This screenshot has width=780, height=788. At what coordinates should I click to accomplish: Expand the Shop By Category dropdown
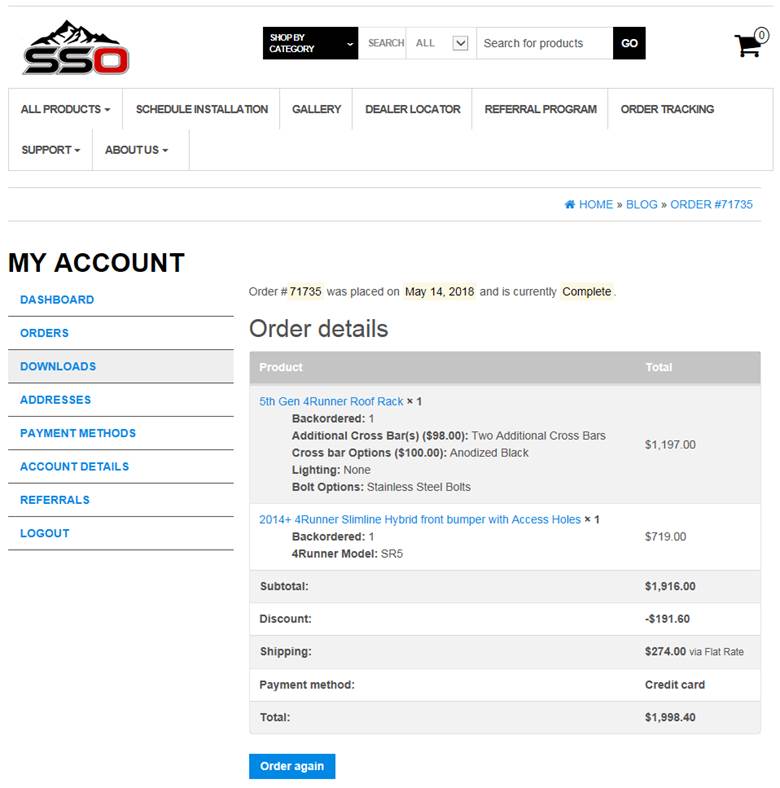point(310,43)
